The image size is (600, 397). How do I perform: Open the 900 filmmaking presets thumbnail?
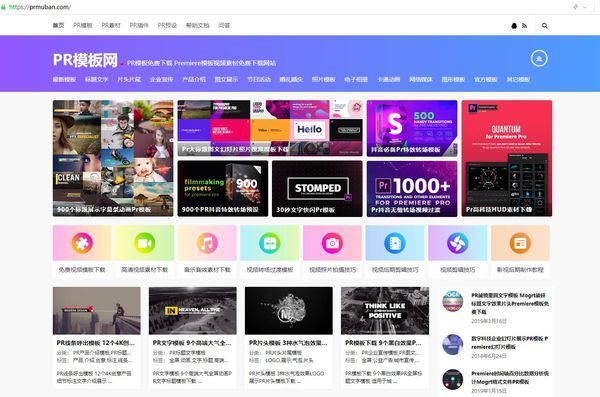[x=223, y=189]
